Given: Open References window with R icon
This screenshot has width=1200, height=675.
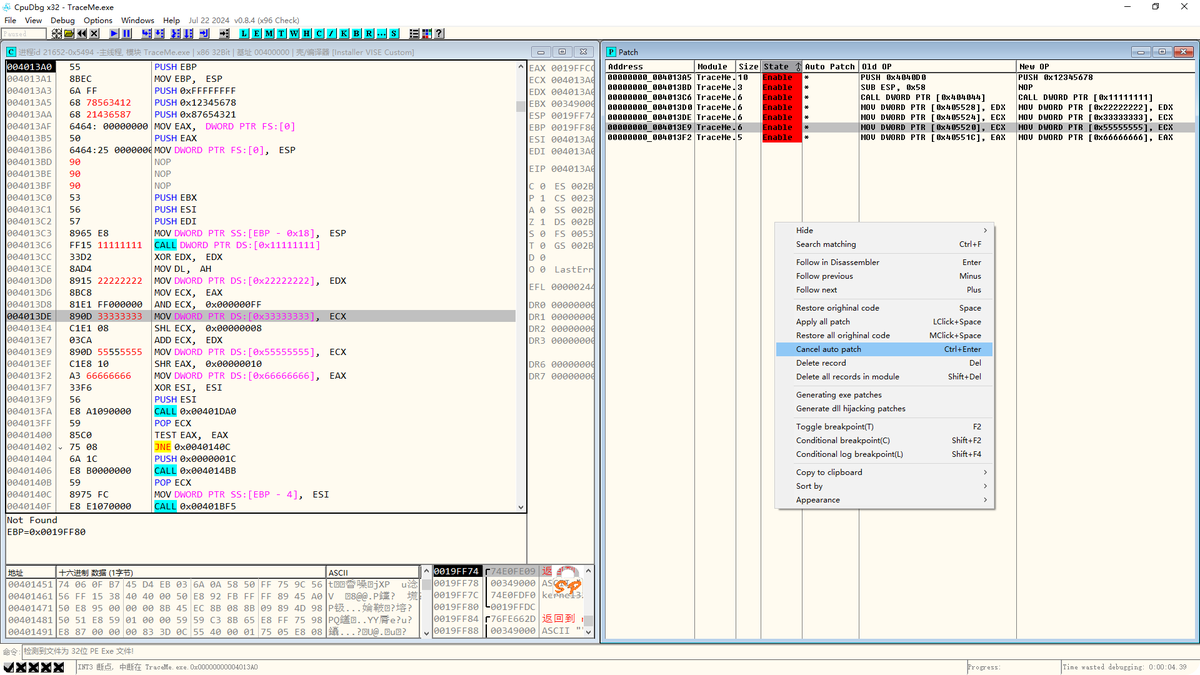Looking at the screenshot, I should tap(369, 33).
